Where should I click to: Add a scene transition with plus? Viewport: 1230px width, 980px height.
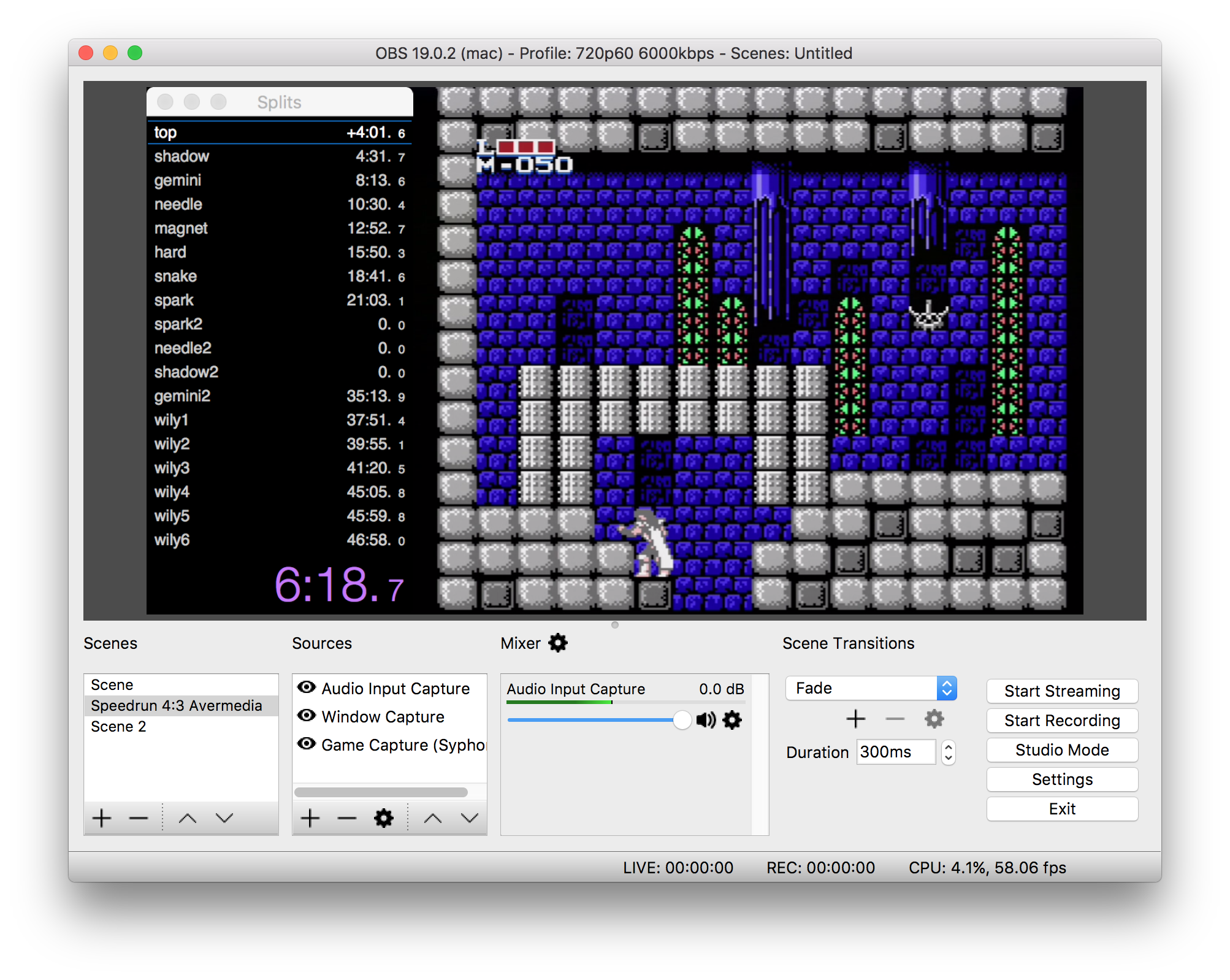click(x=856, y=719)
